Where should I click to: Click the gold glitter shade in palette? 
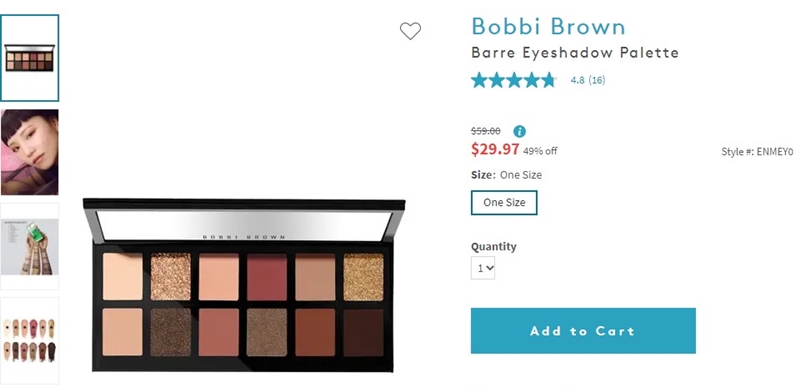coord(363,277)
